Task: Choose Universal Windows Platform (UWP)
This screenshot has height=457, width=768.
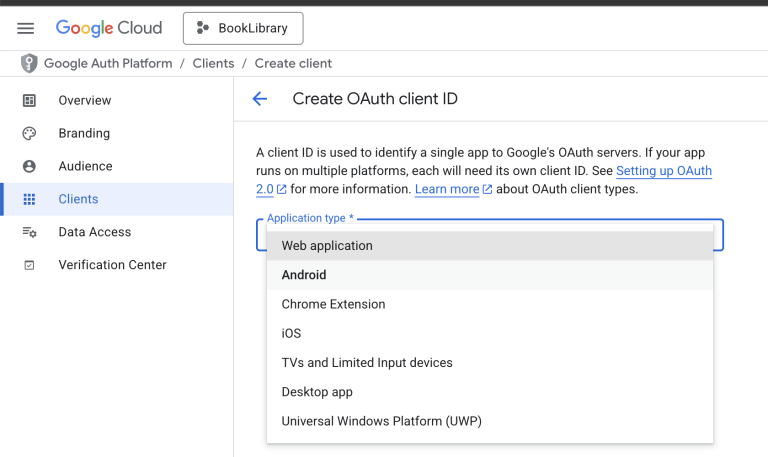Action: point(381,421)
